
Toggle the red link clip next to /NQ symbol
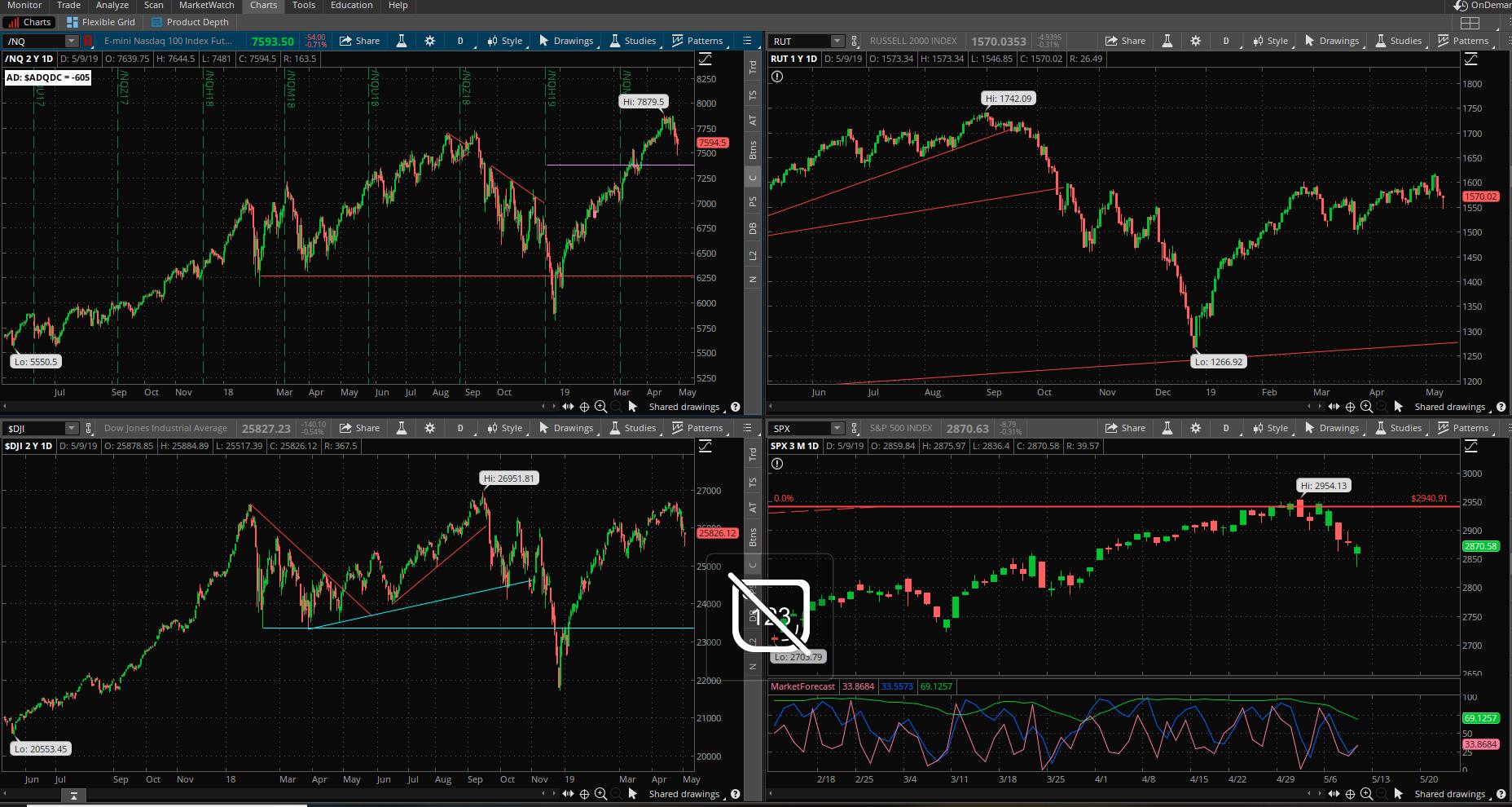(x=88, y=41)
